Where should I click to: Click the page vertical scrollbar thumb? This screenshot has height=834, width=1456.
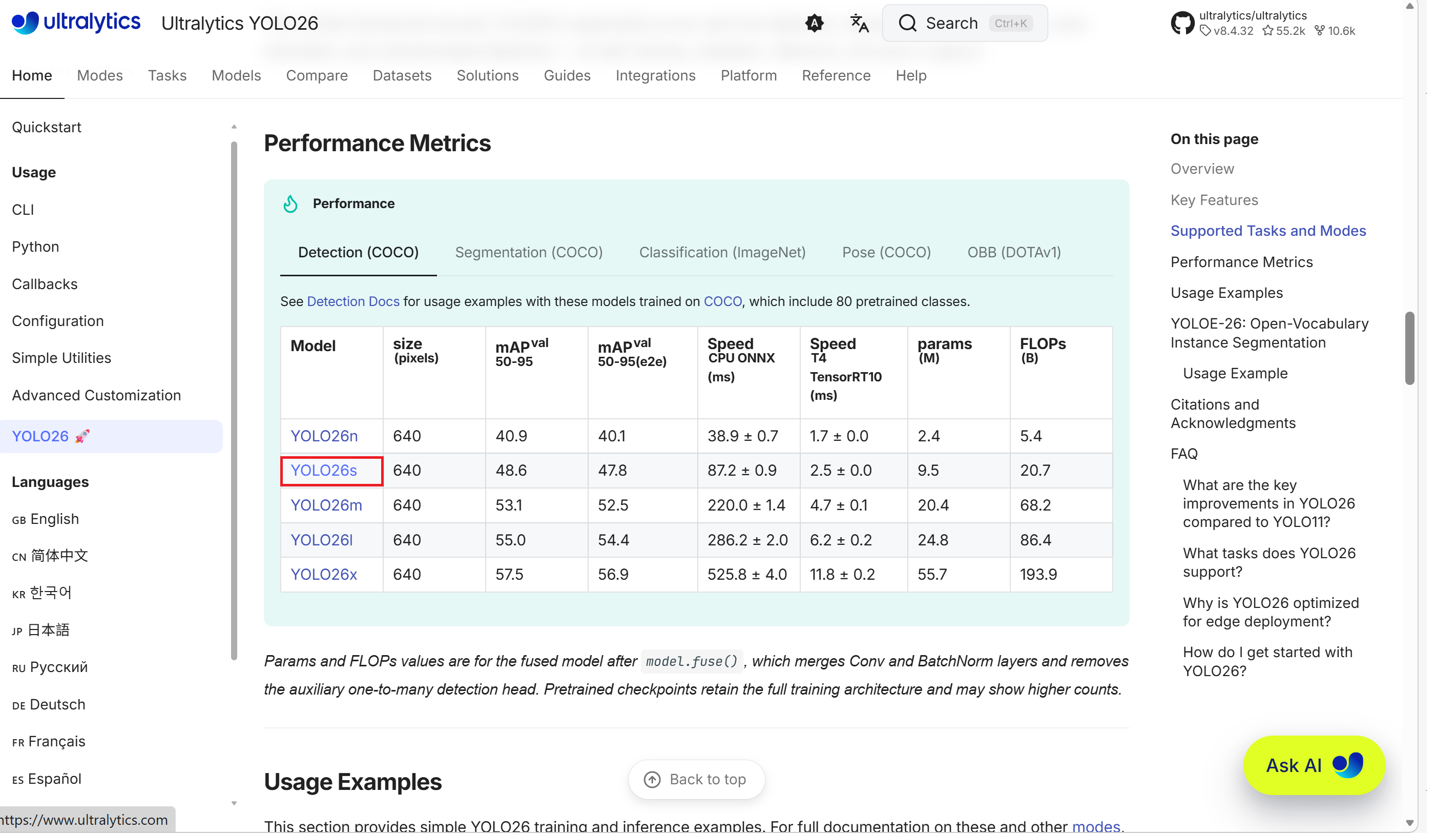1409,348
